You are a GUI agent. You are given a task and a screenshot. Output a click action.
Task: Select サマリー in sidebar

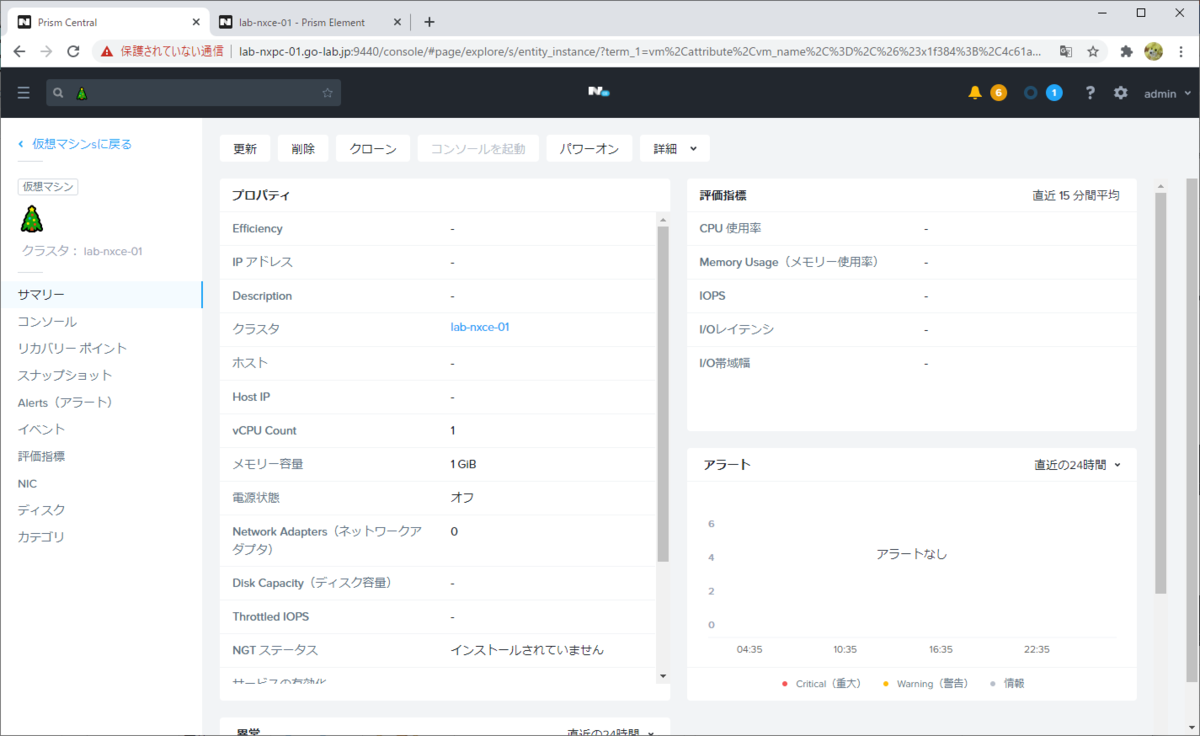[100, 295]
